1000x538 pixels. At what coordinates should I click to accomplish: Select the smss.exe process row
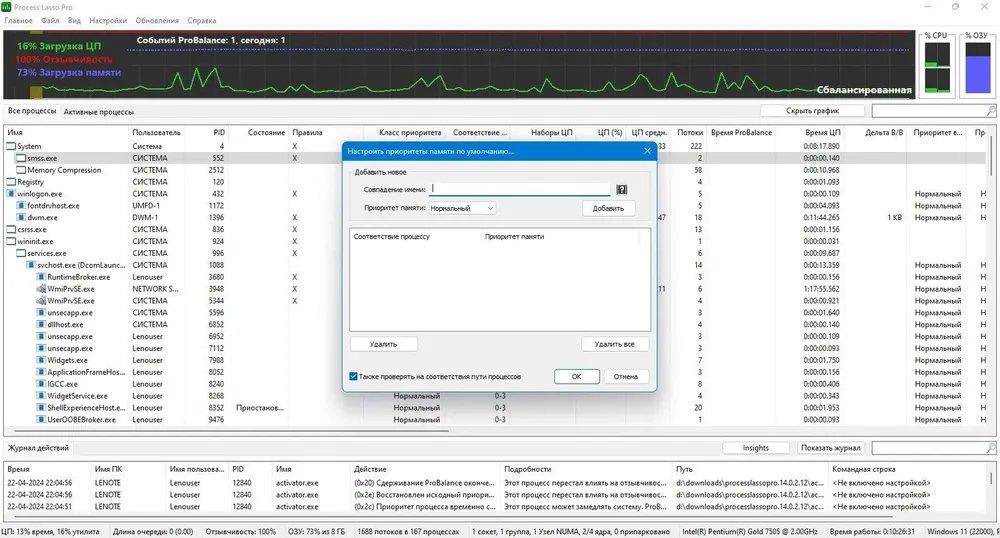pyautogui.click(x=494, y=158)
